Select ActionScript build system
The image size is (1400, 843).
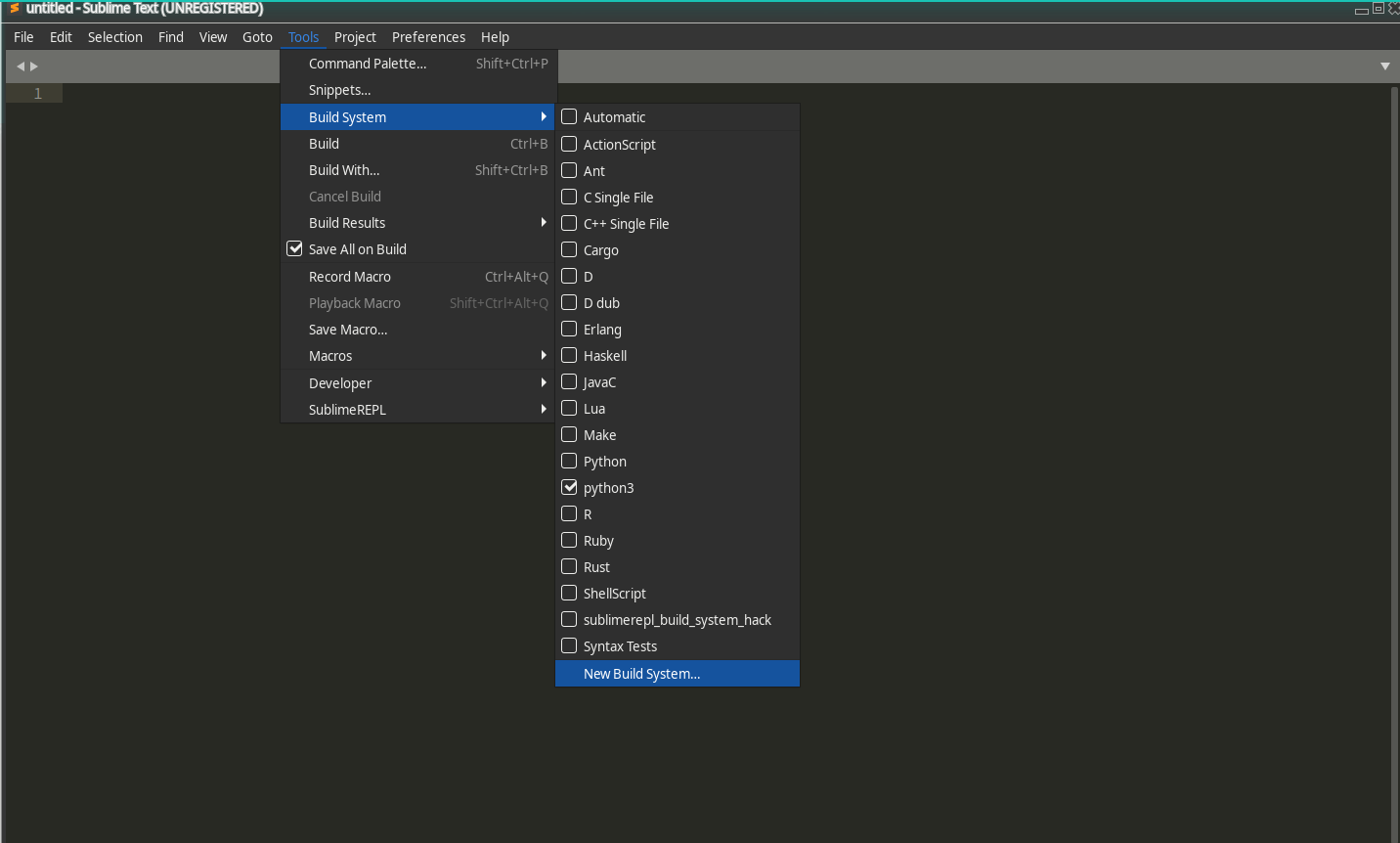(678, 144)
